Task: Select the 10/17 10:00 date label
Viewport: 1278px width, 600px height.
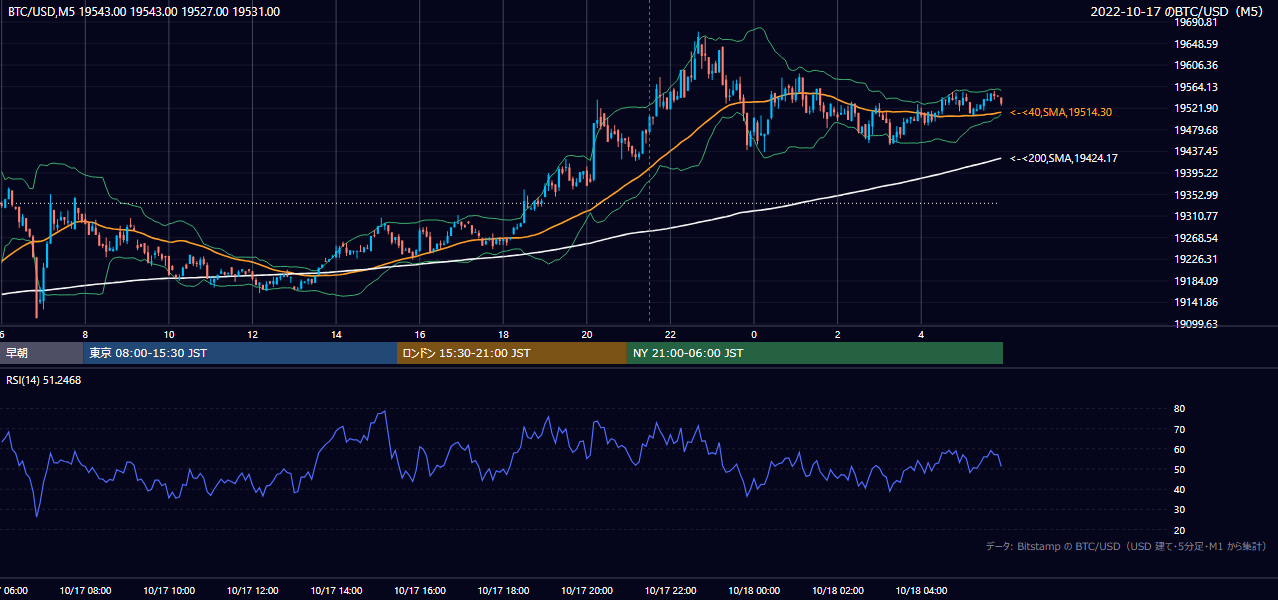Action: [x=169, y=591]
